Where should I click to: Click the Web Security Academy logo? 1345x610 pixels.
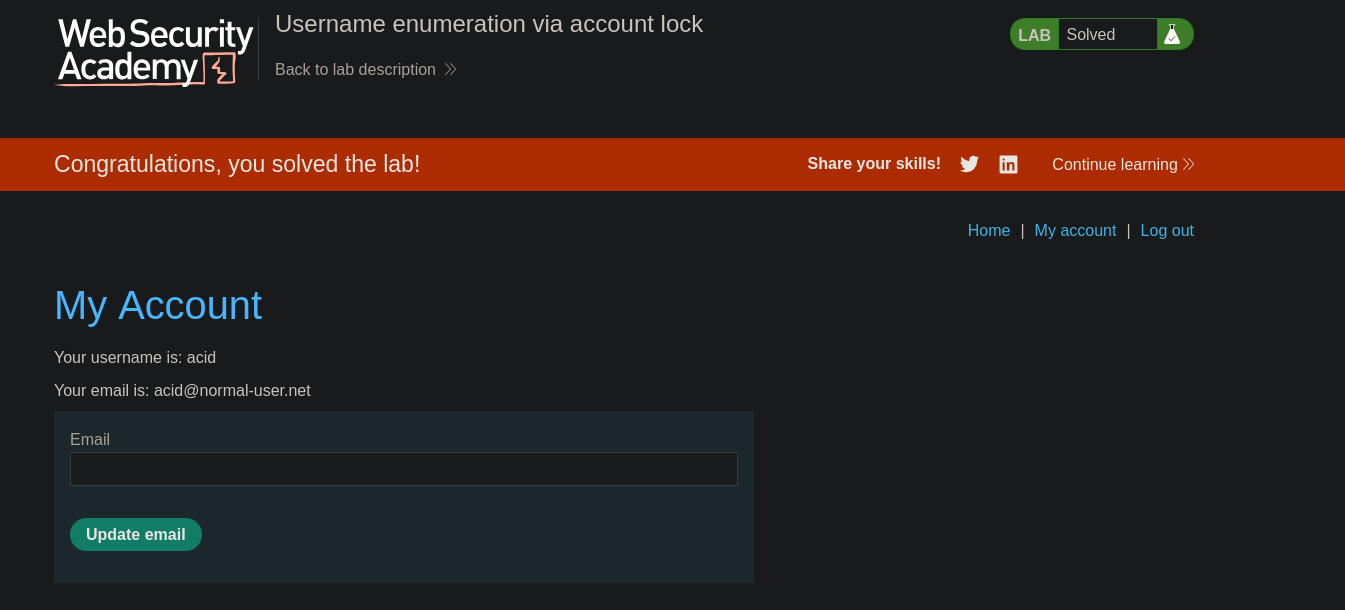point(155,51)
